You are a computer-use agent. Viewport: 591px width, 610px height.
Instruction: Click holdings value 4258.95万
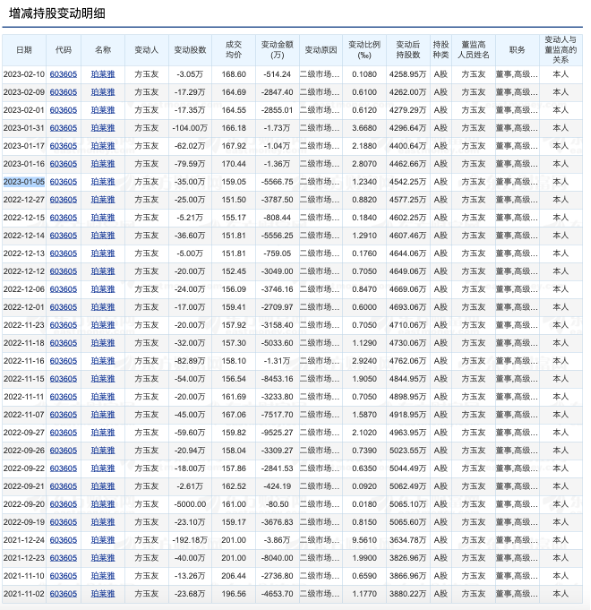point(408,74)
